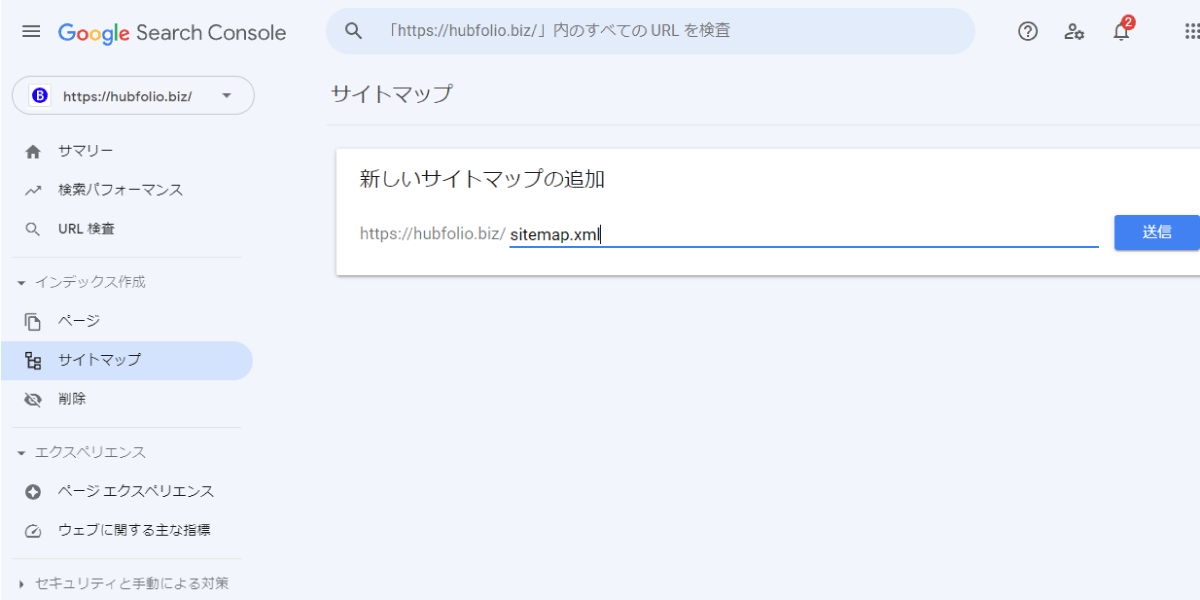
Task: Open 削除 removals page
Action: [127, 399]
